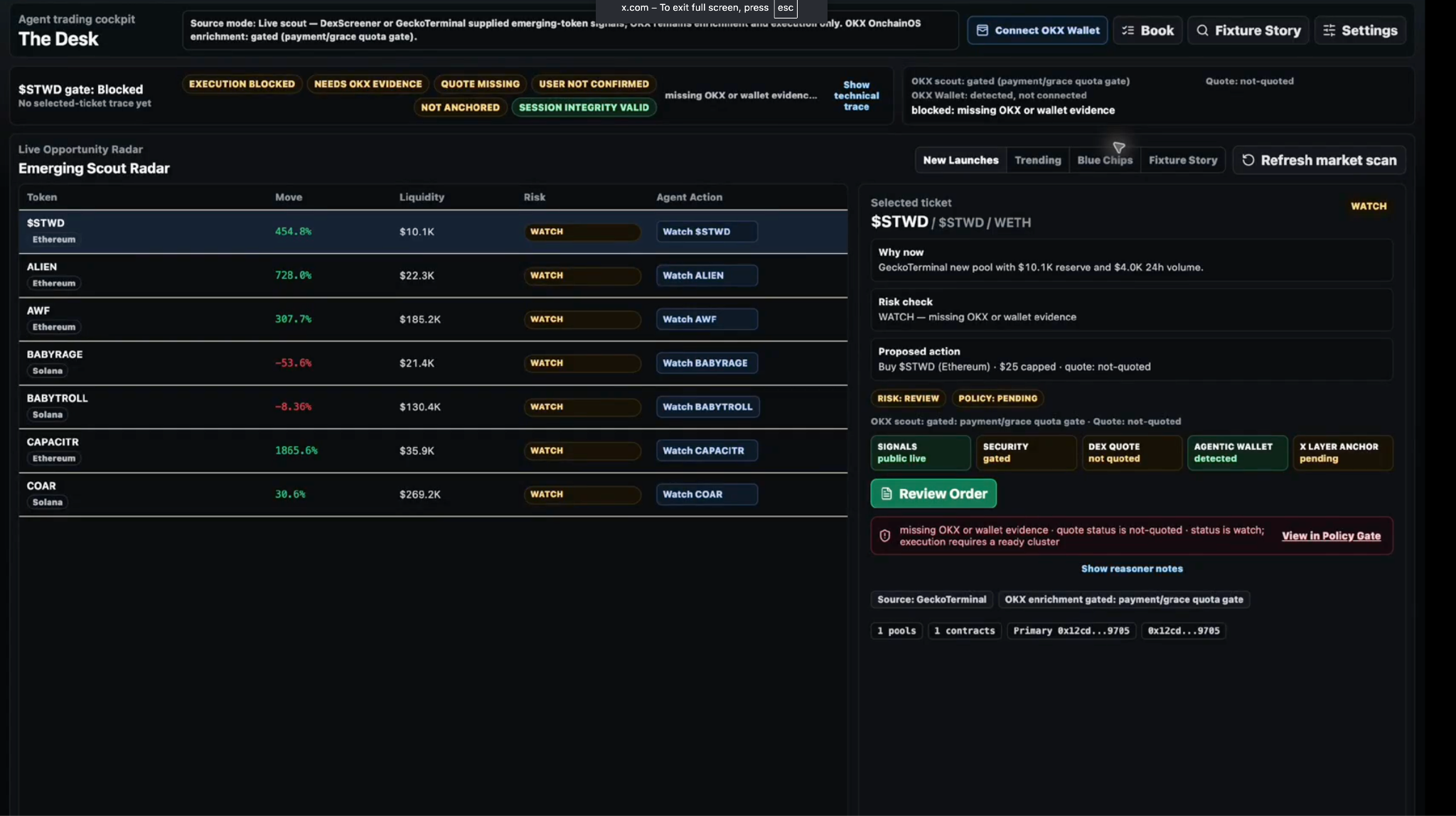
Task: Select the COAR token name
Action: [x=41, y=485]
